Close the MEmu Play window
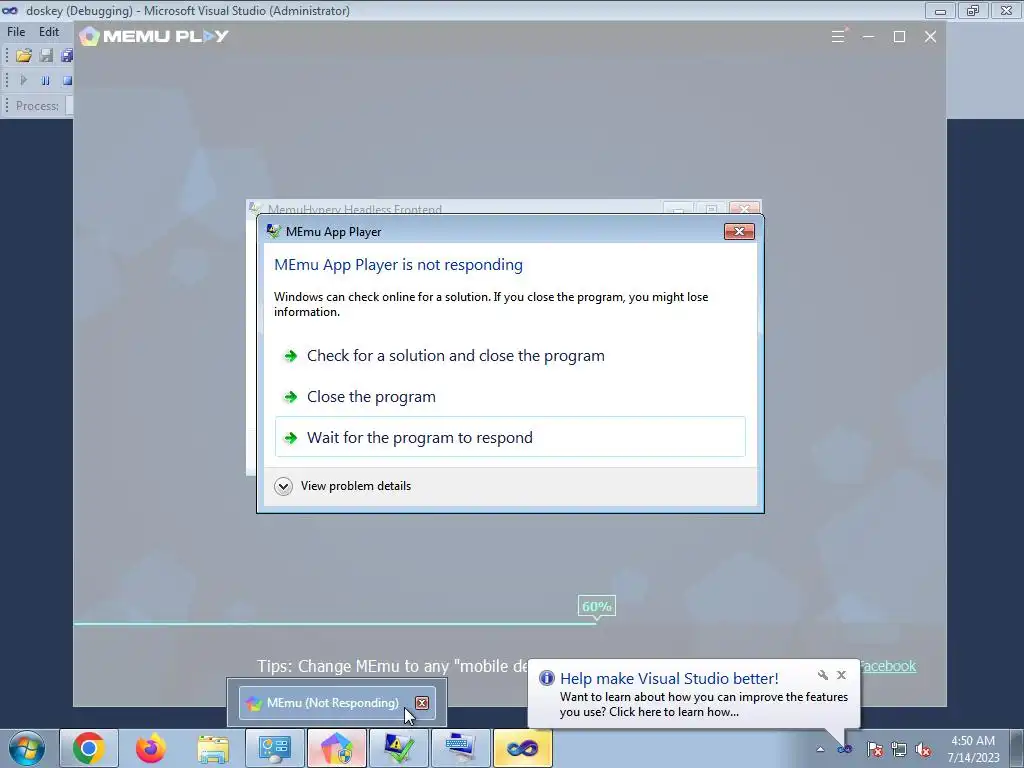Screen dimensions: 1024x768 coord(931,37)
